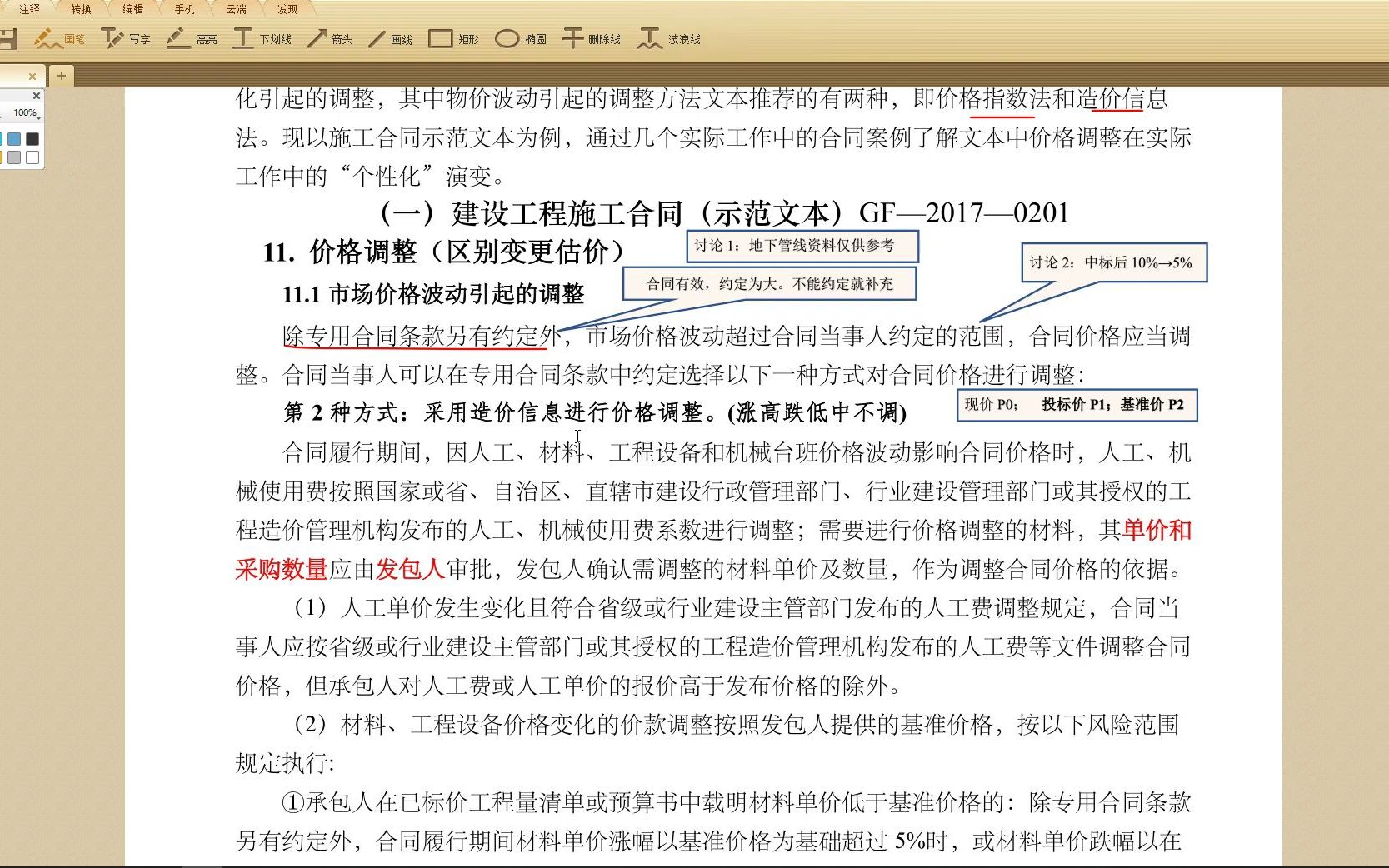1389x868 pixels.
Task: Click red text '发包人'
Action: [410, 569]
